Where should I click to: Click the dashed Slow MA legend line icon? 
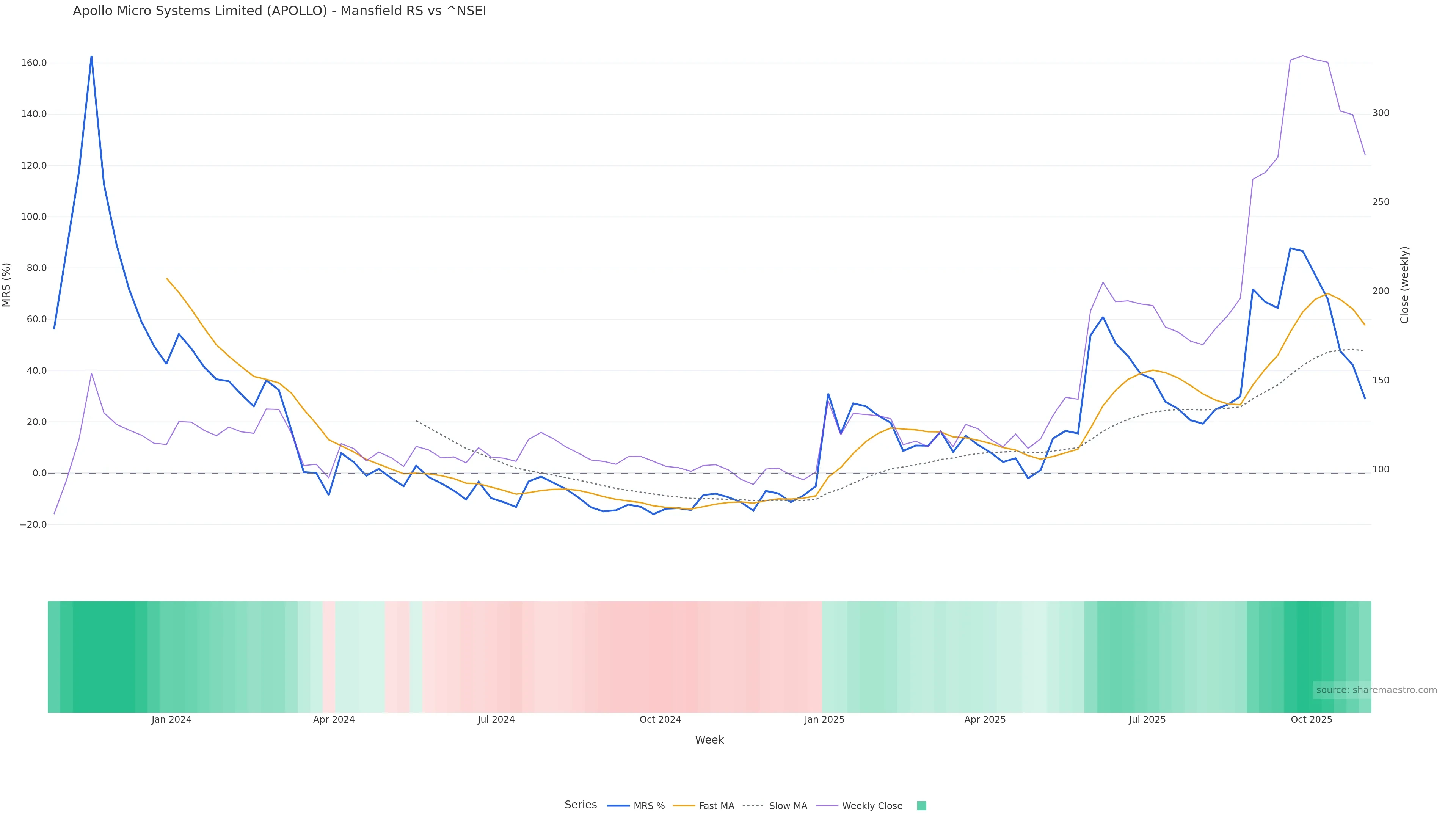[753, 806]
